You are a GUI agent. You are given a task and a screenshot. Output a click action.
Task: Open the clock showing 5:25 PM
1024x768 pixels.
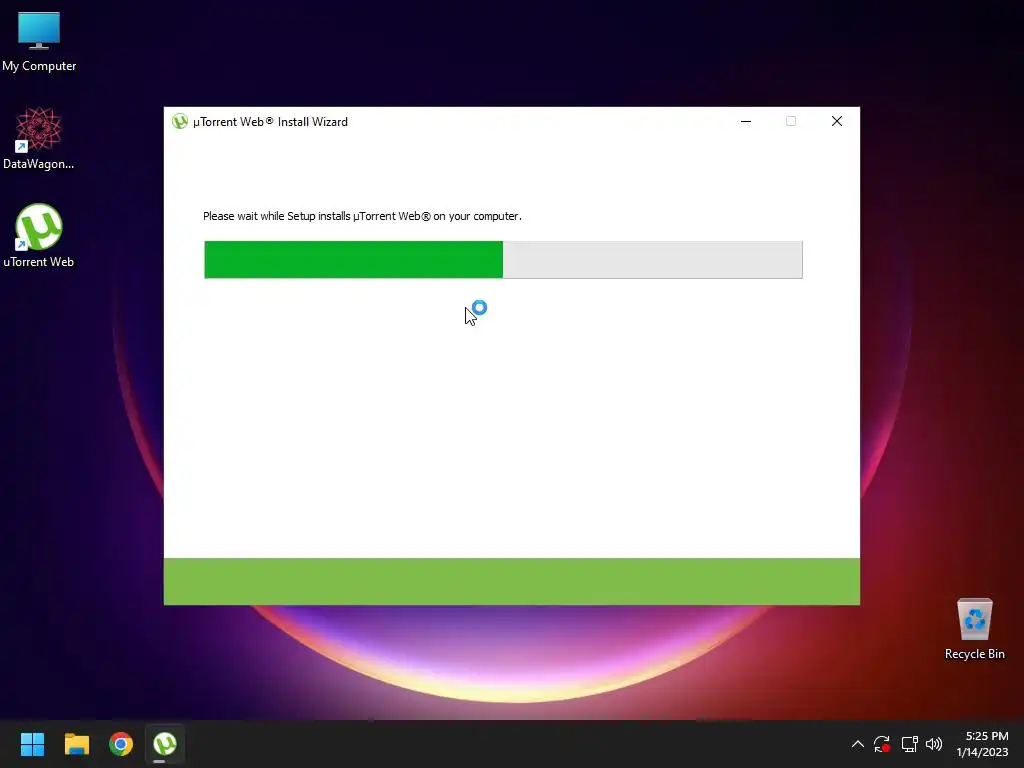tap(984, 744)
